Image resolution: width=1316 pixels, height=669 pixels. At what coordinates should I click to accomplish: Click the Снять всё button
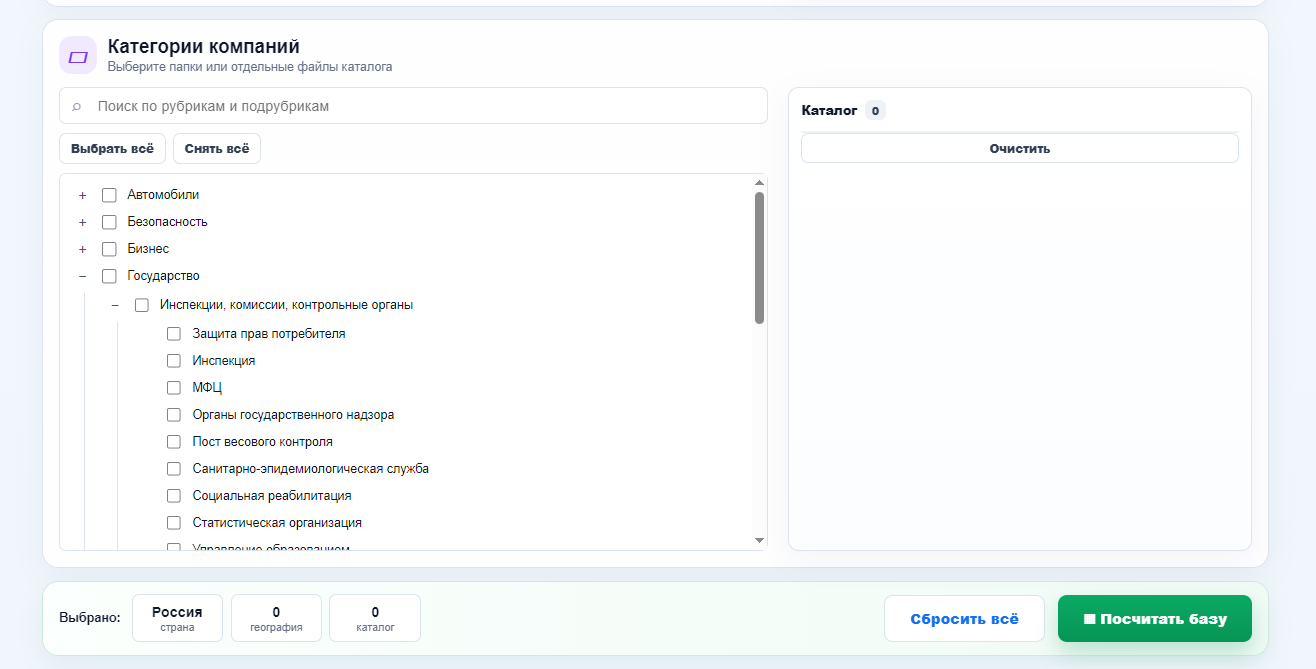[x=217, y=148]
